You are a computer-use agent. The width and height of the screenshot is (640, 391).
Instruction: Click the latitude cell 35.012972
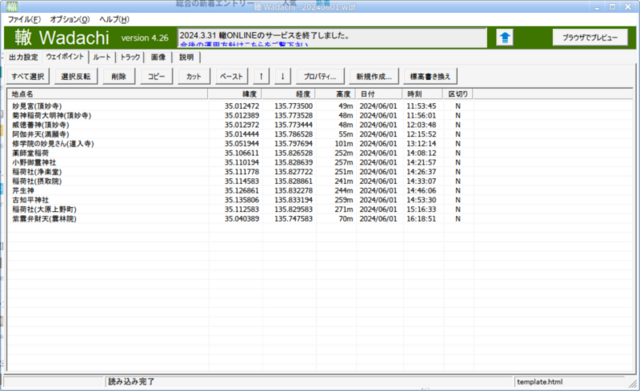[242, 125]
